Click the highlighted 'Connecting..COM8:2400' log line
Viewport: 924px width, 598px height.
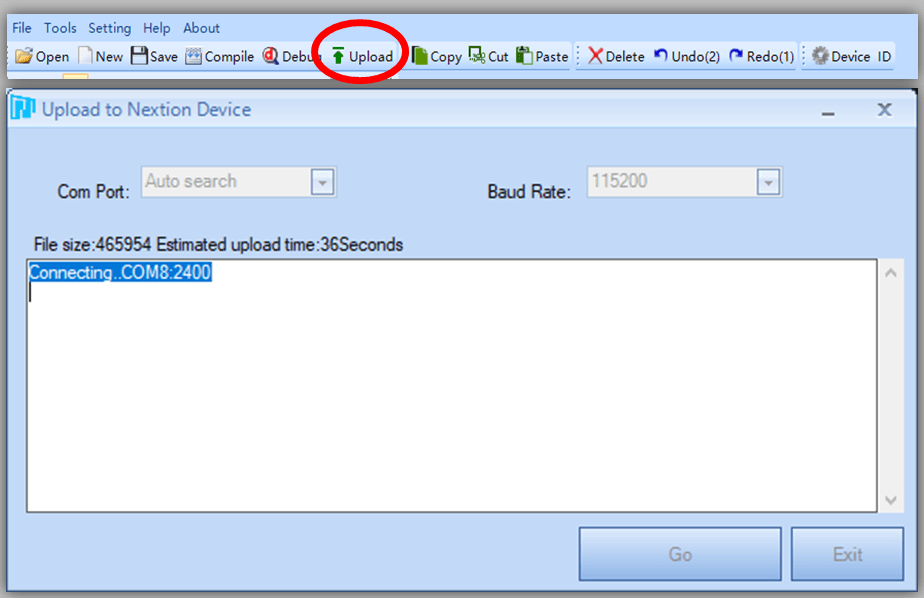pyautogui.click(x=120, y=272)
